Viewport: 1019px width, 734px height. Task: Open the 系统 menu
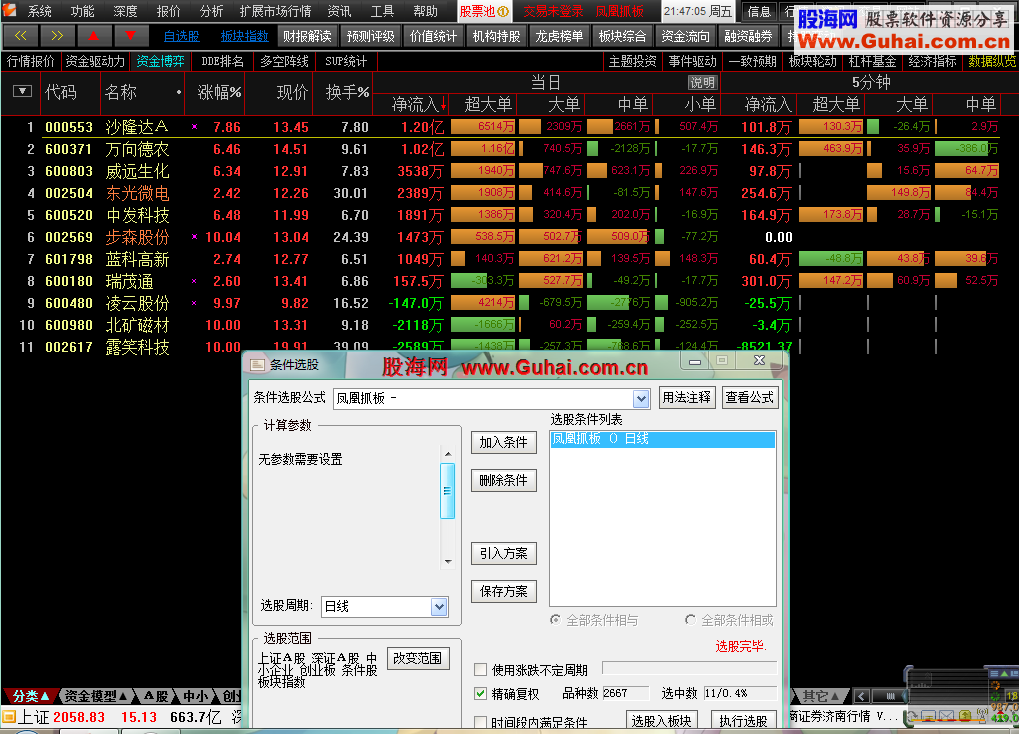[39, 11]
